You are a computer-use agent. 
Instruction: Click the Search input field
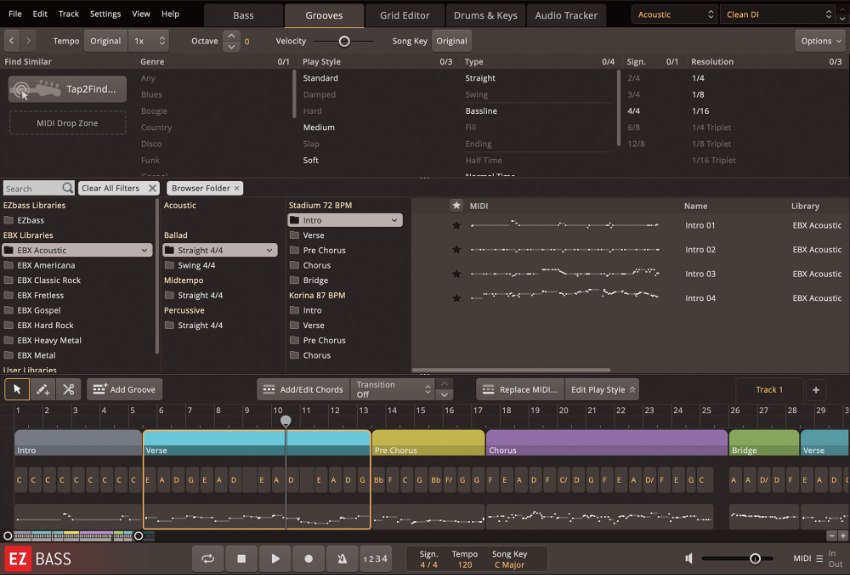(x=33, y=188)
